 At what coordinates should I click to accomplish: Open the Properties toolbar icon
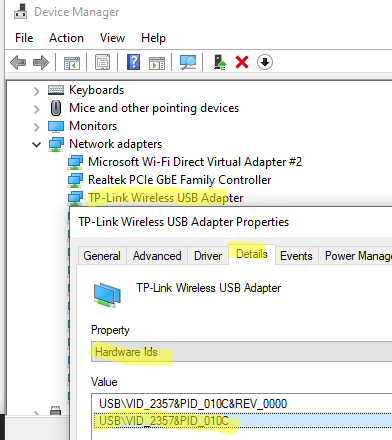pos(102,62)
